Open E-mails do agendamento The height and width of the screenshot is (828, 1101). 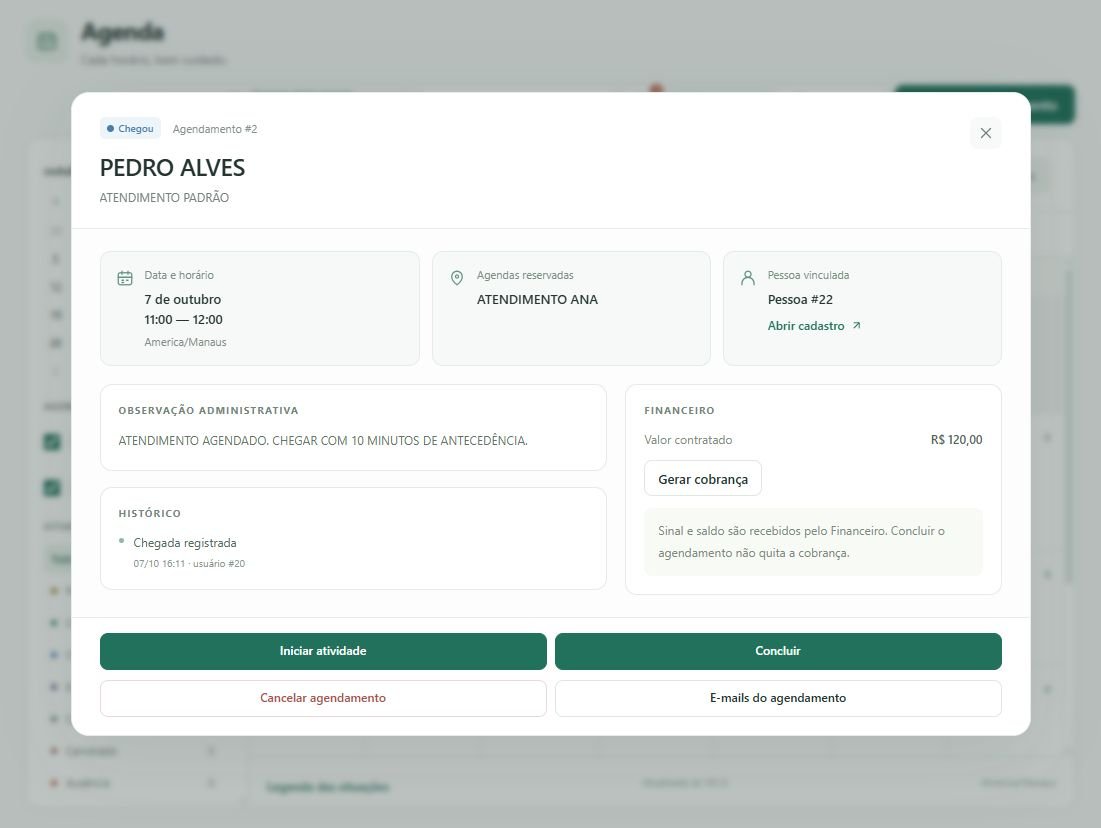point(778,698)
